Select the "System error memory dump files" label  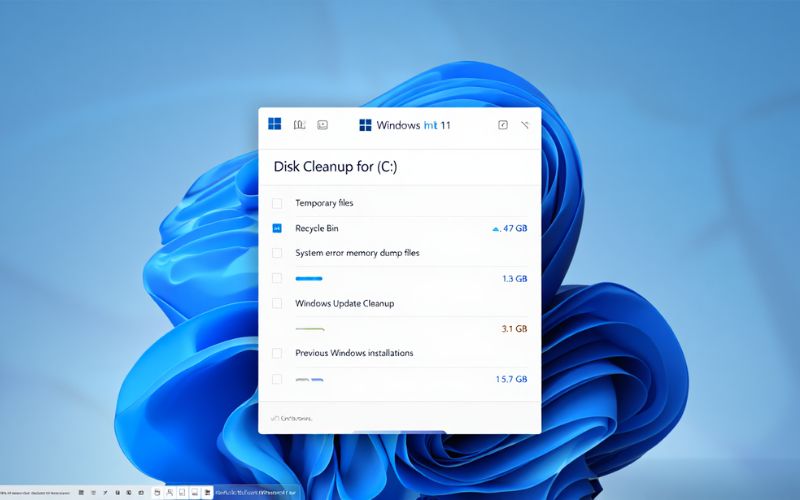[357, 253]
